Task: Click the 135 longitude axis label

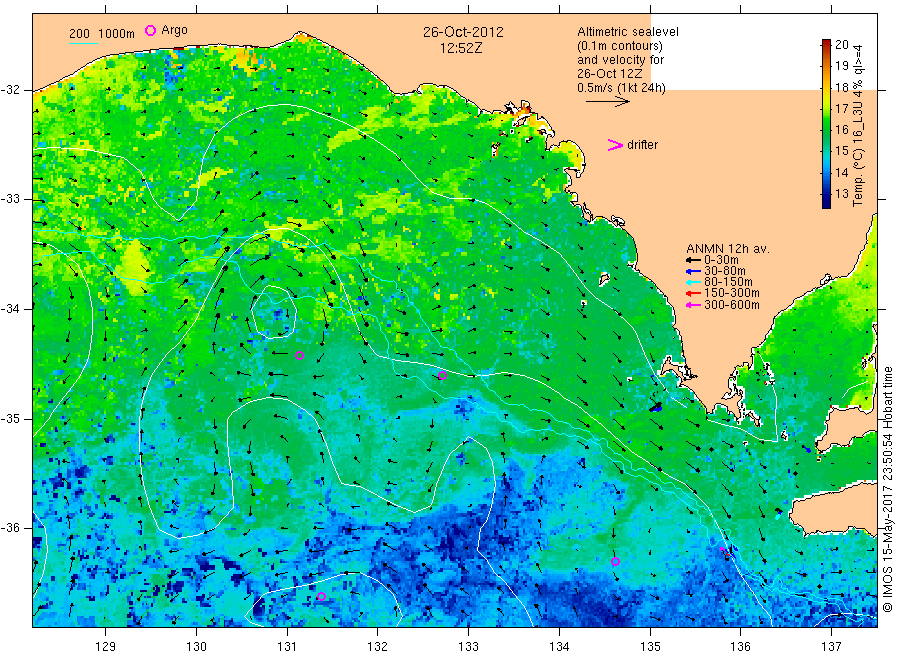Action: pyautogui.click(x=650, y=647)
